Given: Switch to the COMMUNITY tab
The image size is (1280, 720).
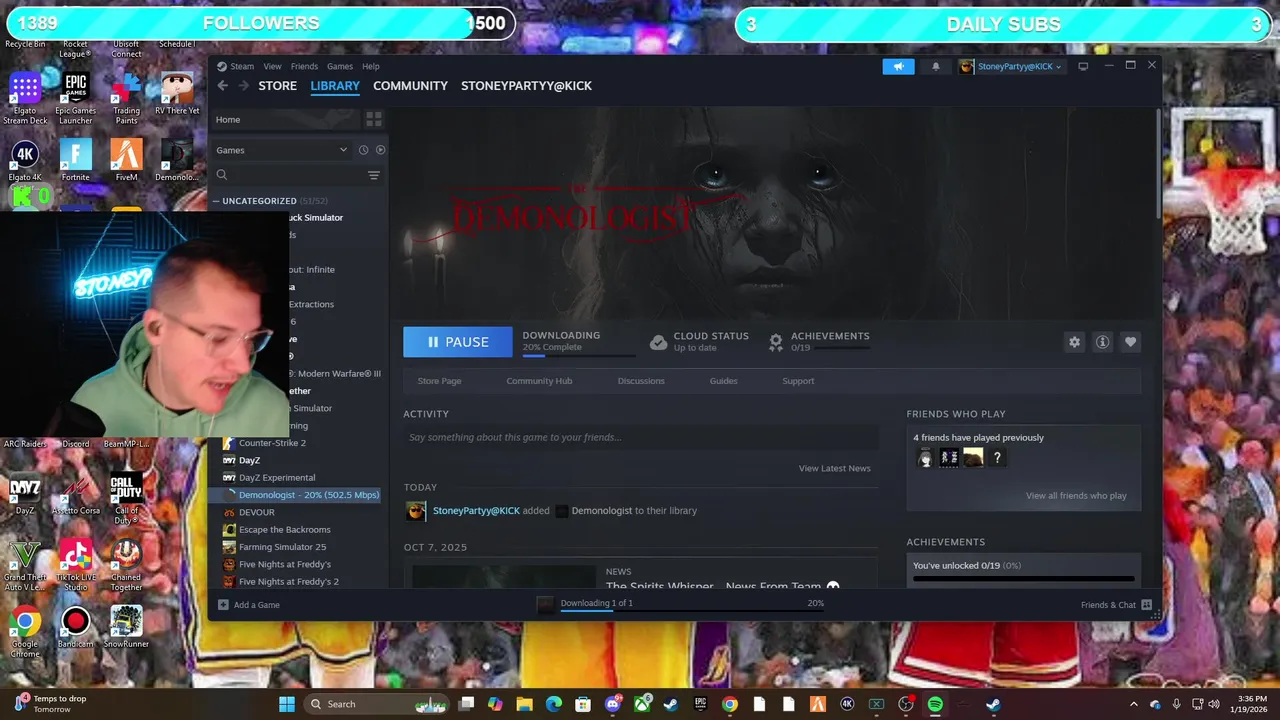Looking at the screenshot, I should 410,86.
